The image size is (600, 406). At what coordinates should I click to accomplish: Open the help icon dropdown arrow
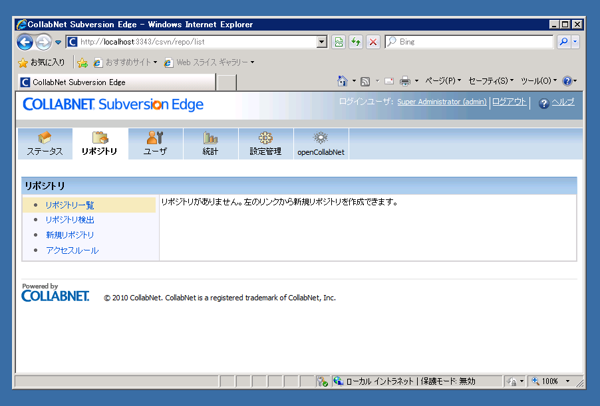click(x=575, y=81)
